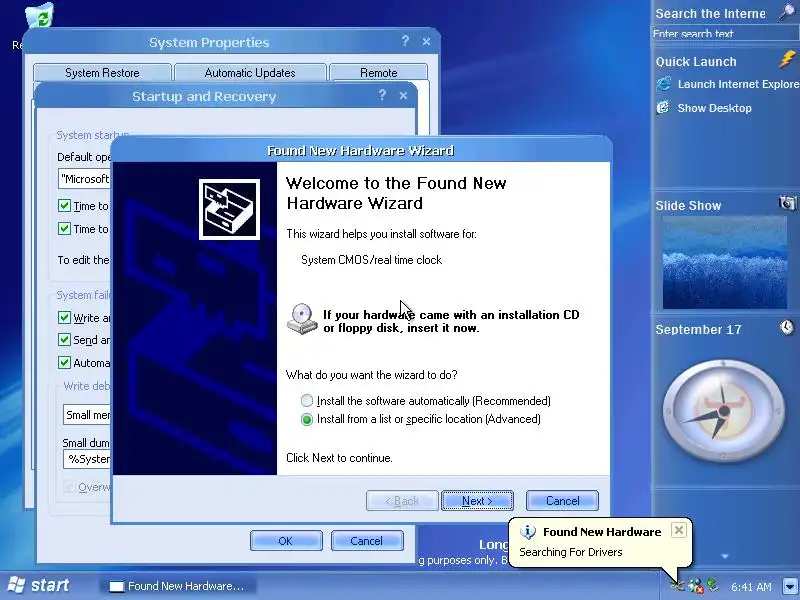
Task: Toggle second 'Time to' checkbox in System startup
Action: click(x=64, y=229)
